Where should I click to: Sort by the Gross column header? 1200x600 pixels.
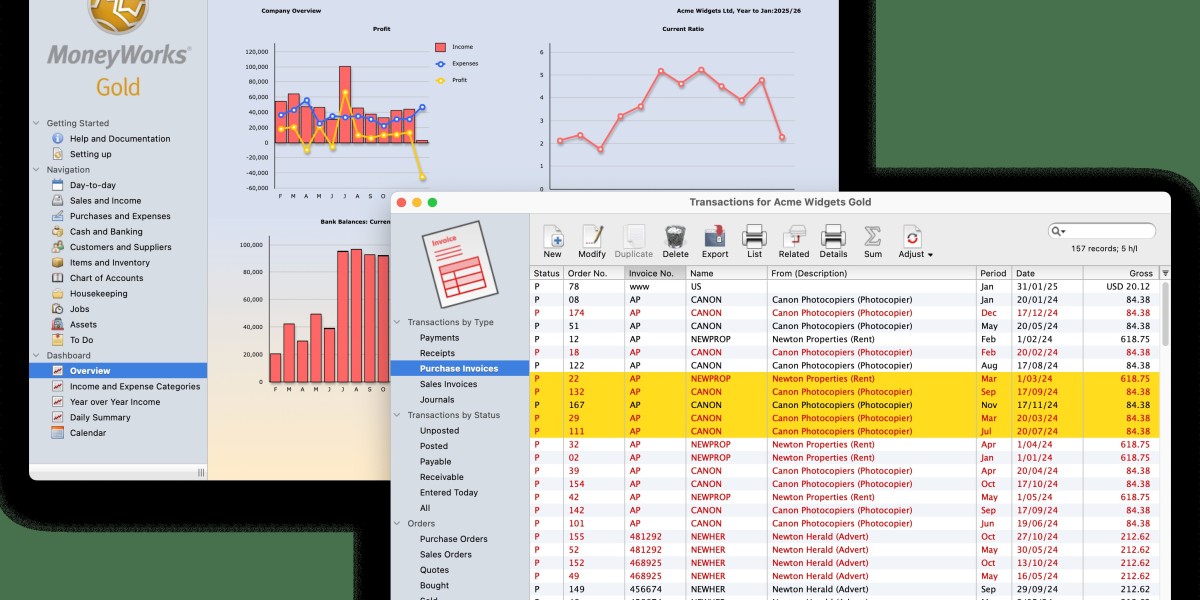click(x=1120, y=273)
